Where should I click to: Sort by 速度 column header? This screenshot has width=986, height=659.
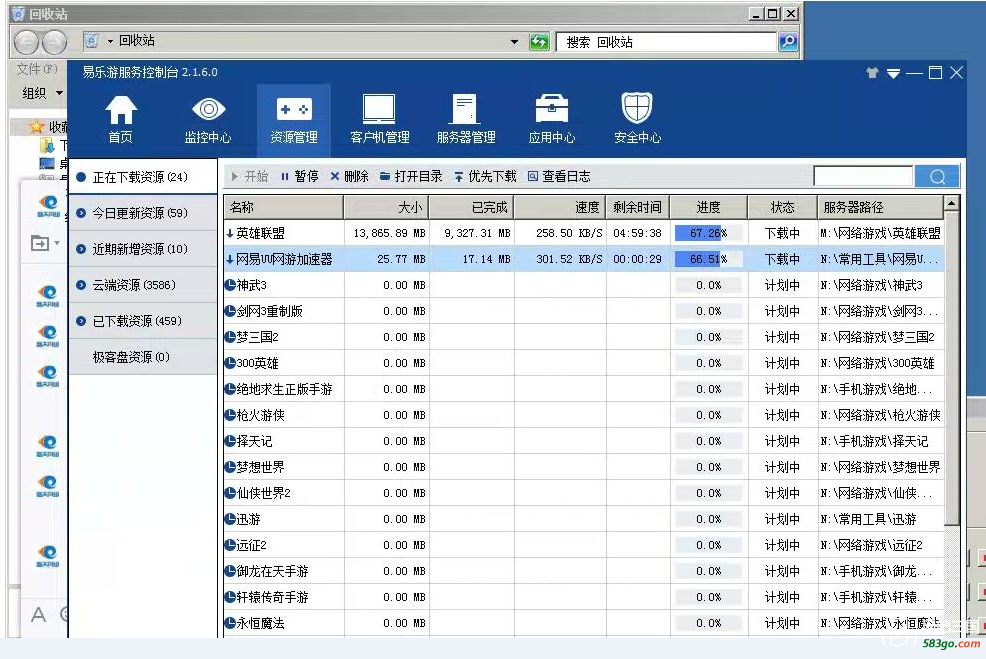coord(560,207)
